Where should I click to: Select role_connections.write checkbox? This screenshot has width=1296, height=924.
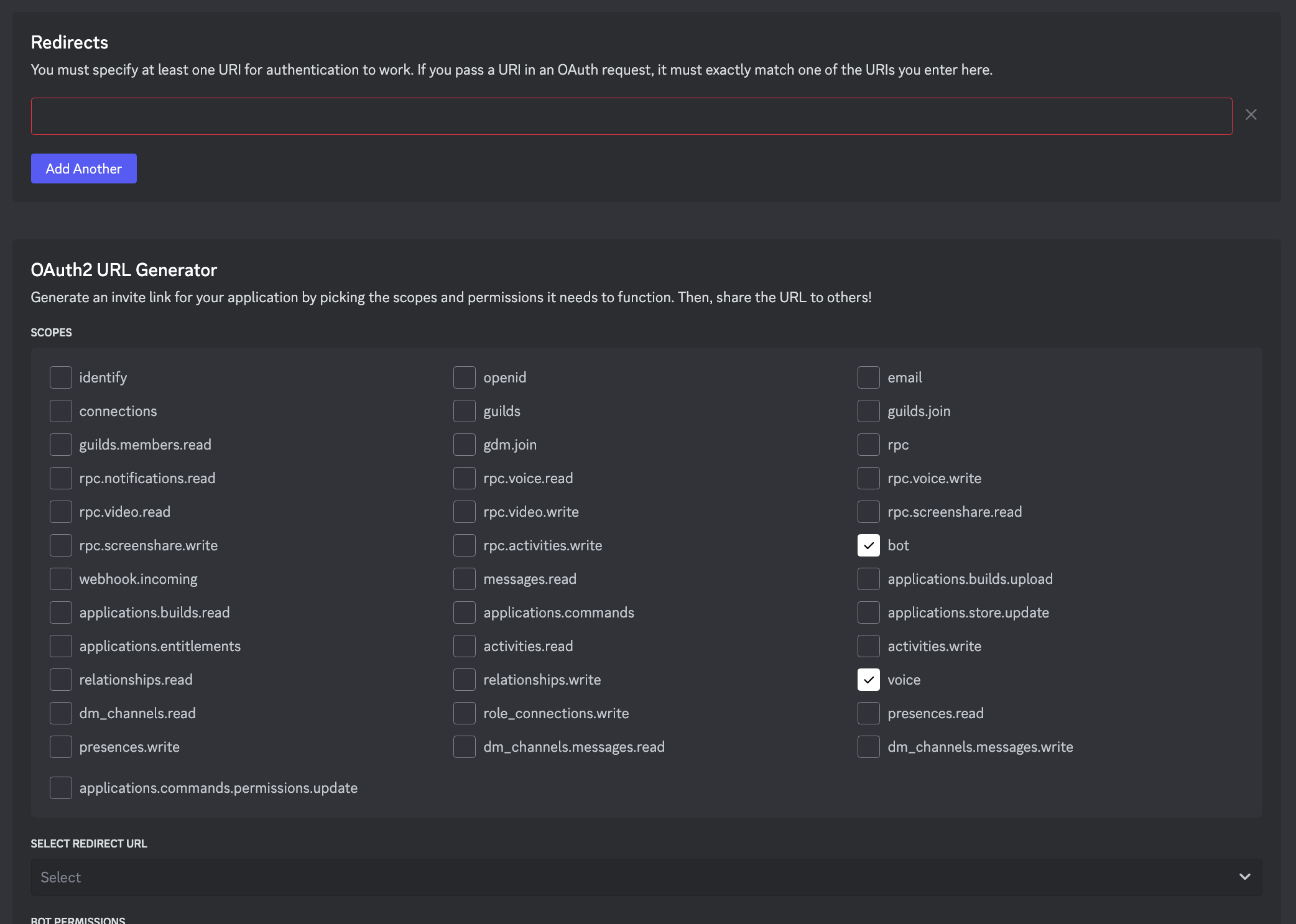pos(465,713)
